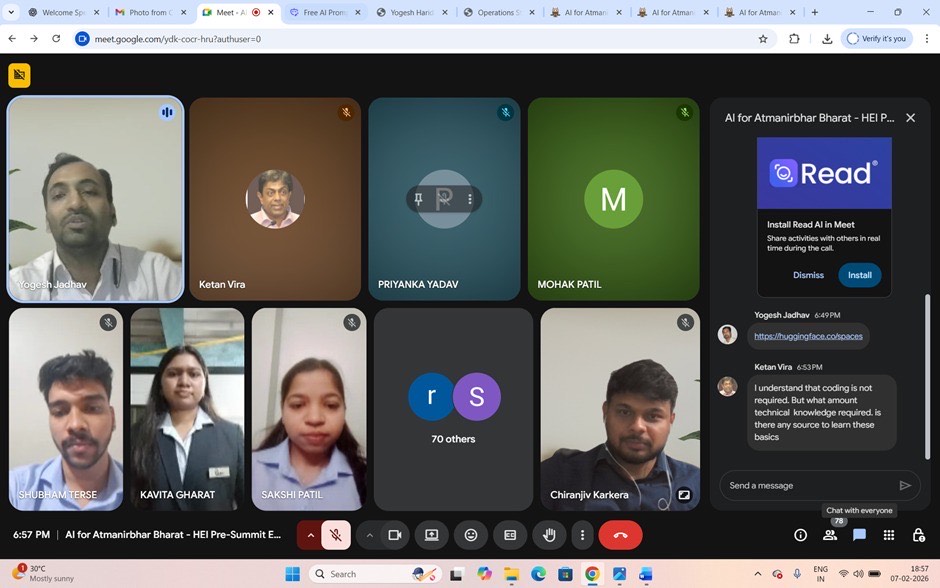Unmute the microphone
The image size is (940, 588).
tap(336, 535)
